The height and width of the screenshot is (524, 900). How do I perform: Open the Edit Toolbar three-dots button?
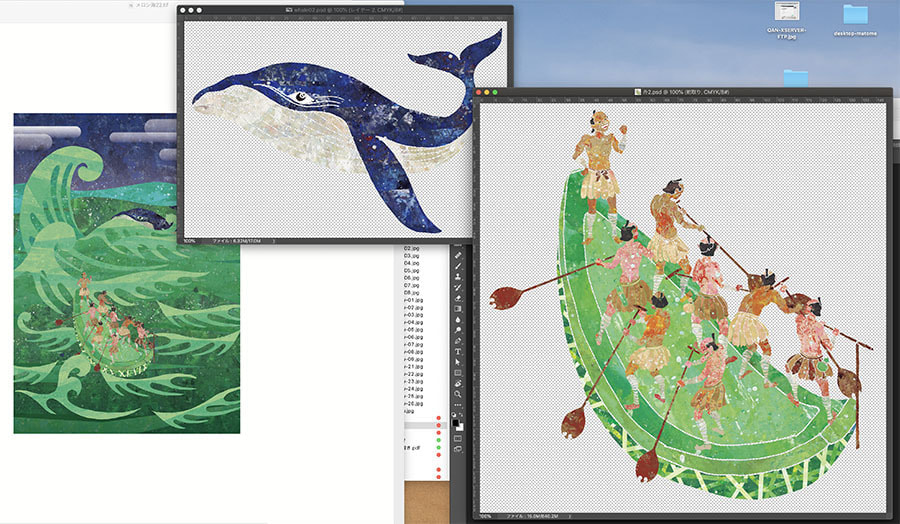tap(458, 405)
